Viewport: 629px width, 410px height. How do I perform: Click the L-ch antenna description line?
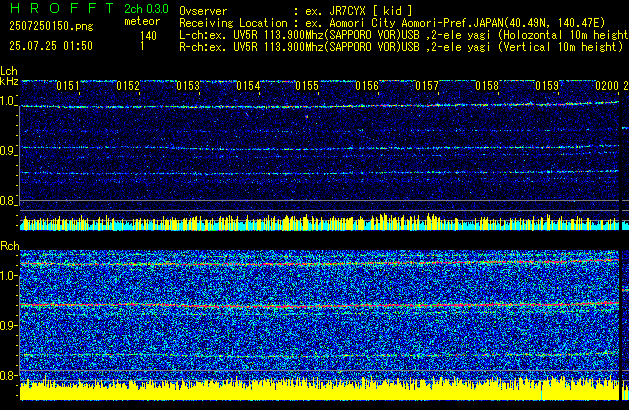(x=404, y=35)
